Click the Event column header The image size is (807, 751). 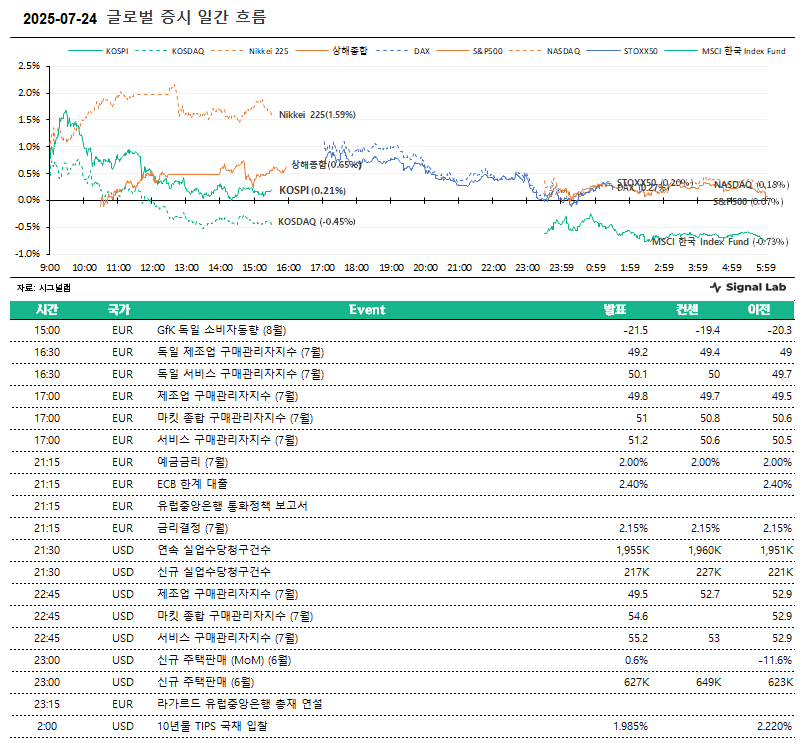pos(367,310)
